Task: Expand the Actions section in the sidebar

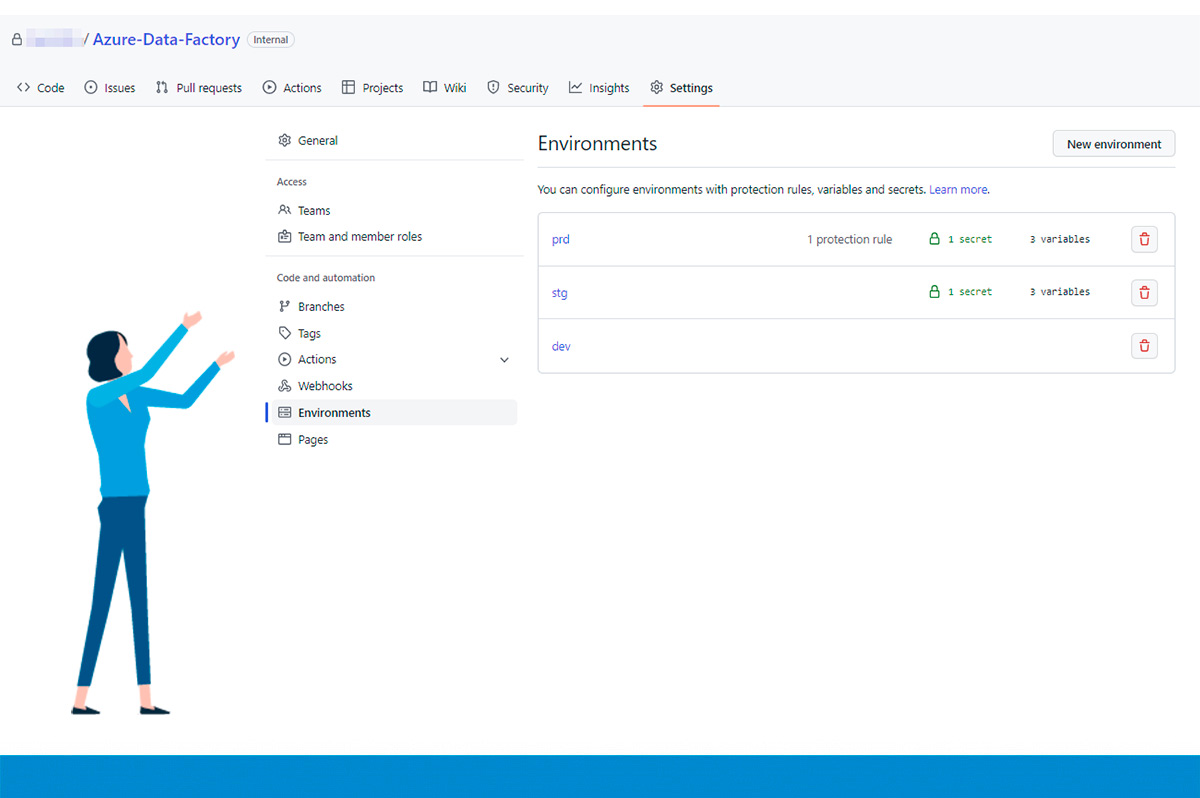Action: tap(504, 359)
